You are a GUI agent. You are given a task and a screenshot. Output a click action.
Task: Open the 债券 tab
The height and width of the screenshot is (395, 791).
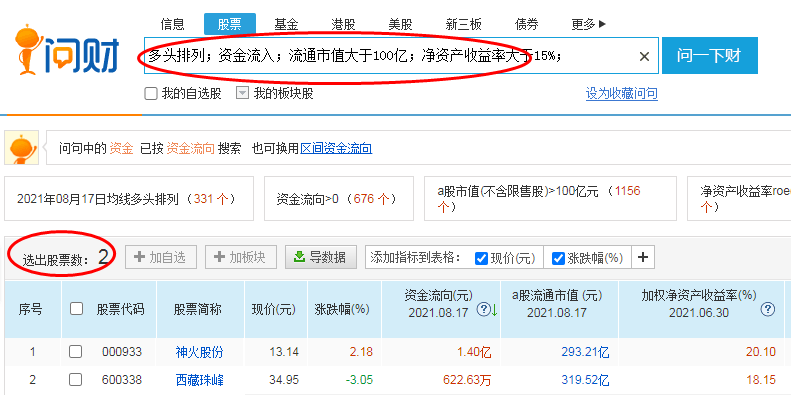pos(527,24)
